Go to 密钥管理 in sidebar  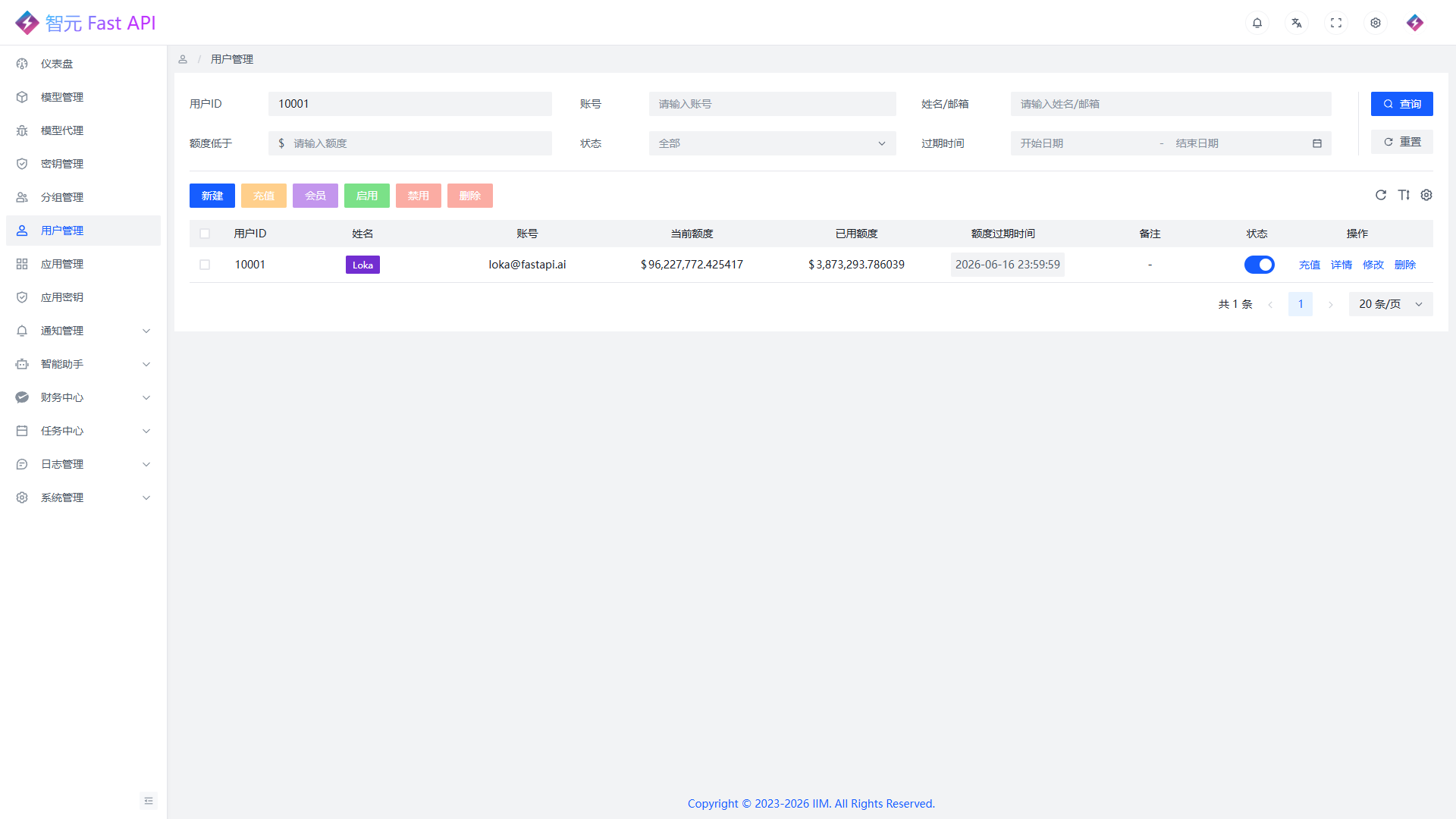(62, 164)
